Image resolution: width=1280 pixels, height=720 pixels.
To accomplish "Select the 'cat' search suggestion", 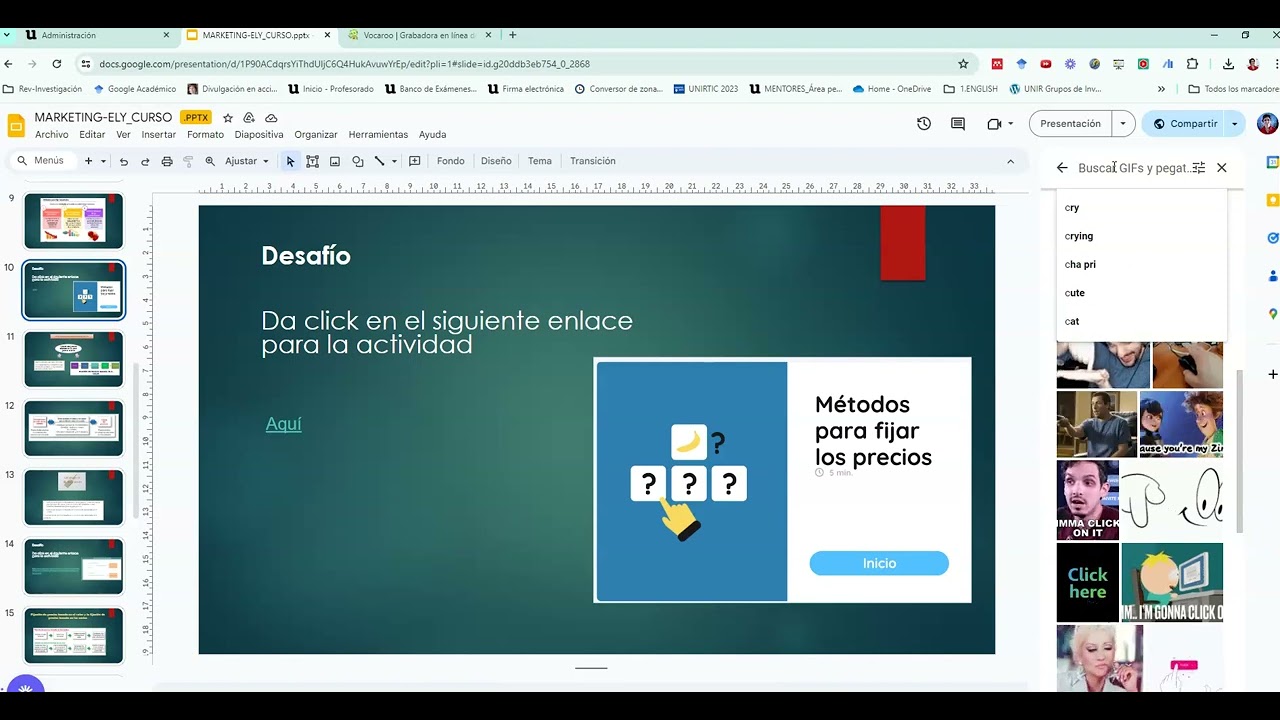I will tap(1141, 321).
